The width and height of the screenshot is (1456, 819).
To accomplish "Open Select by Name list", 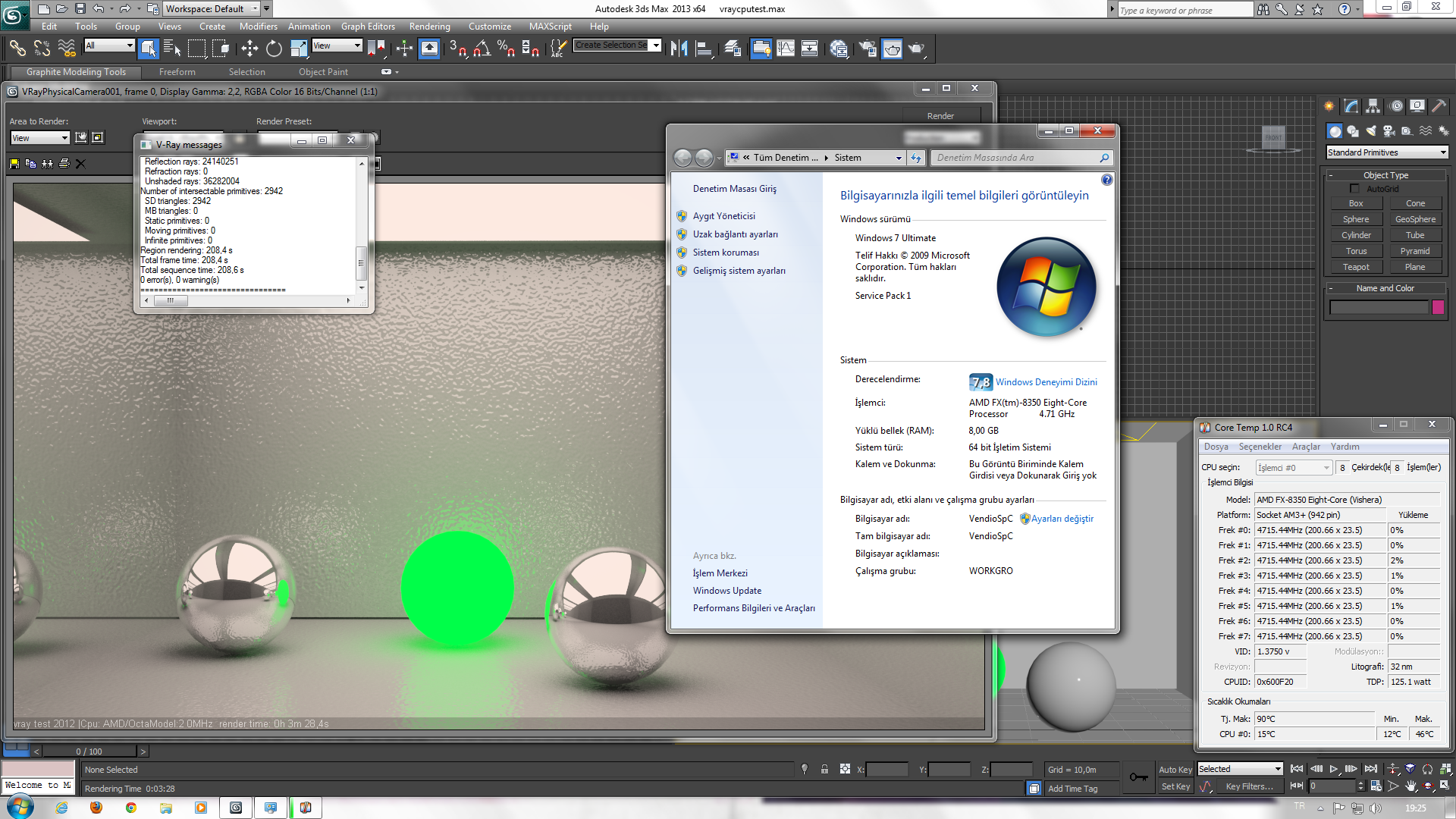I will 172,49.
